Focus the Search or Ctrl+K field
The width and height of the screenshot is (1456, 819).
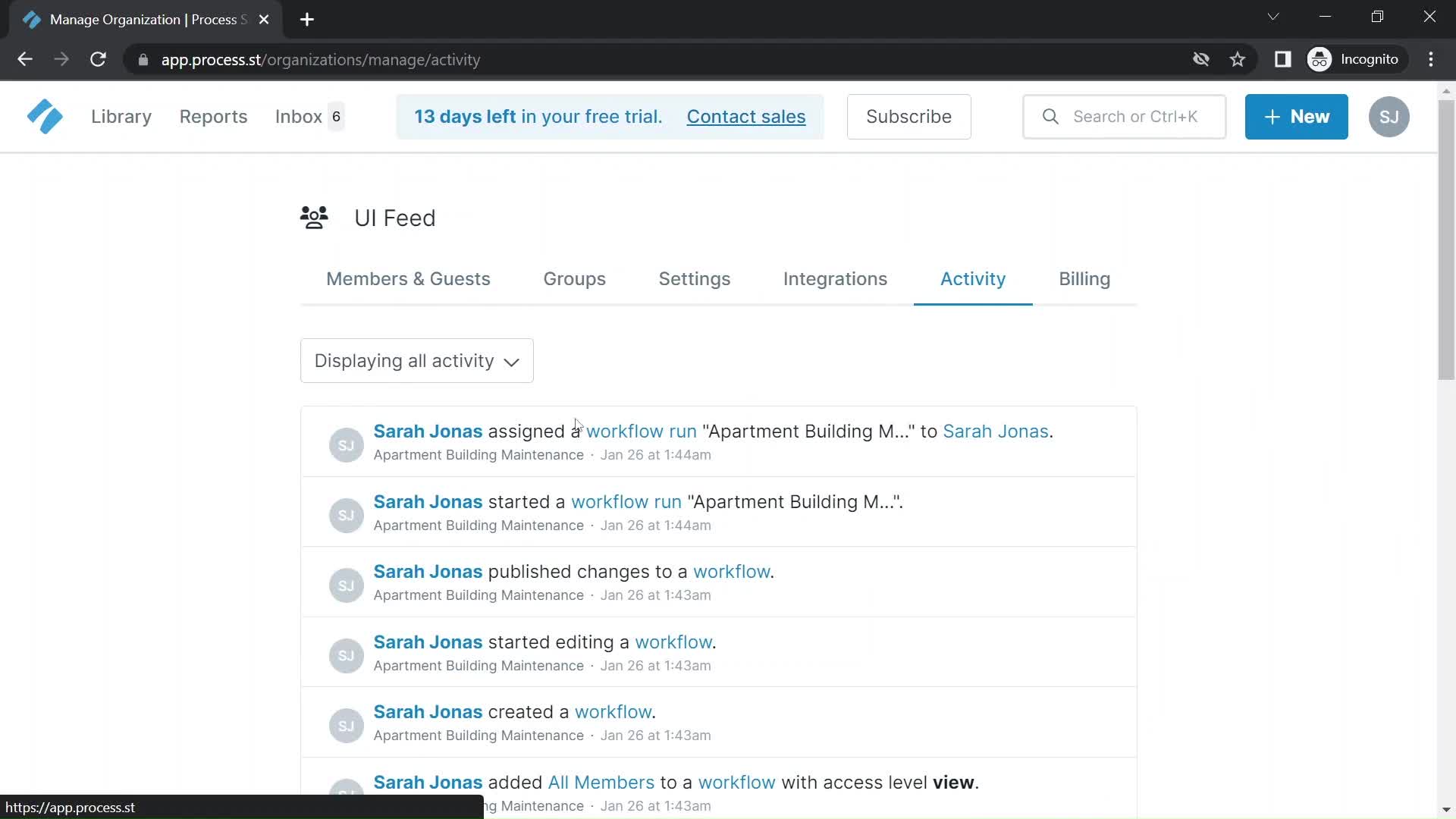coord(1124,117)
